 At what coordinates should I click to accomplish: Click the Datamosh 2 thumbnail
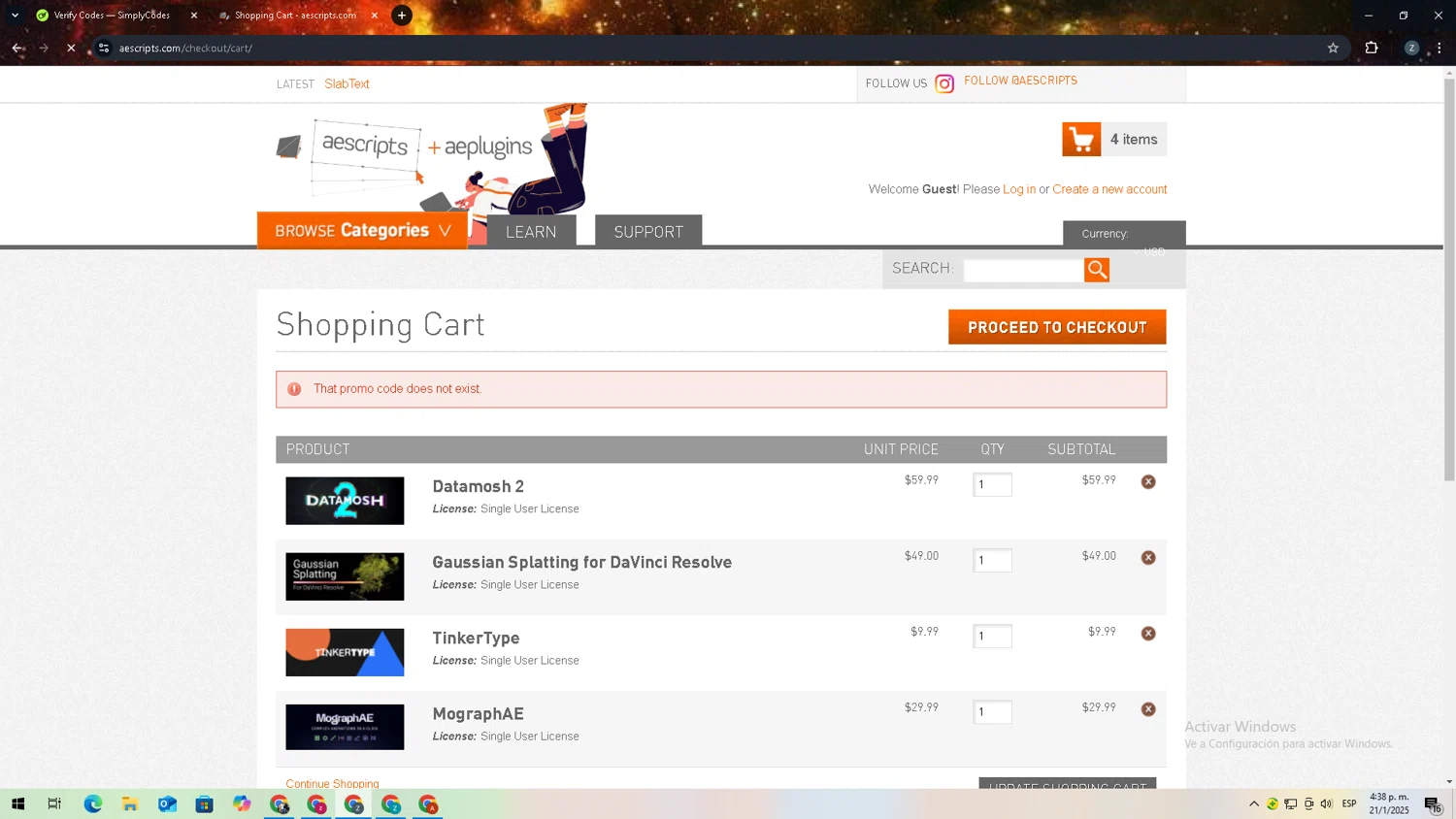[345, 501]
